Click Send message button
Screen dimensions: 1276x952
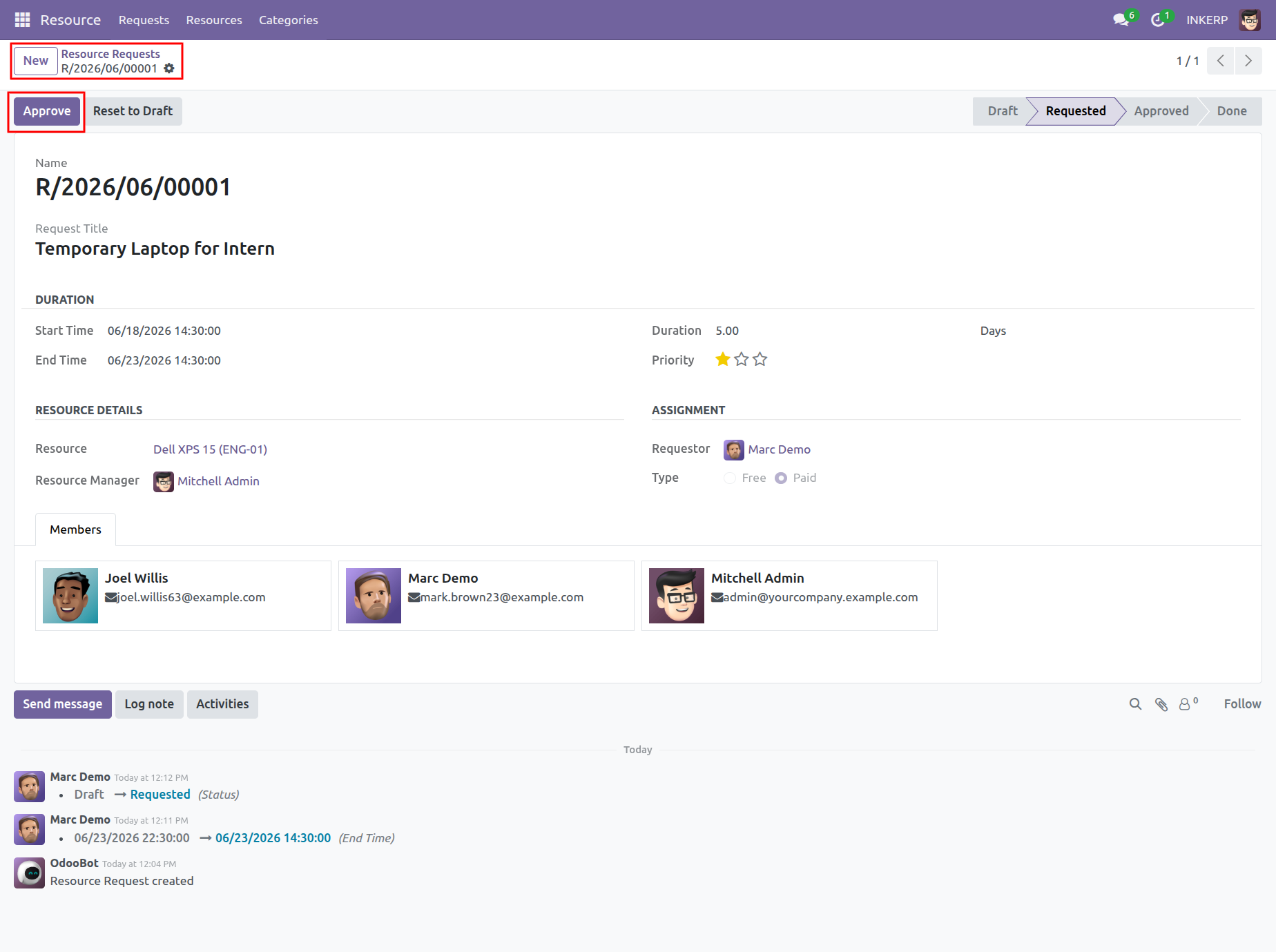pyautogui.click(x=63, y=704)
